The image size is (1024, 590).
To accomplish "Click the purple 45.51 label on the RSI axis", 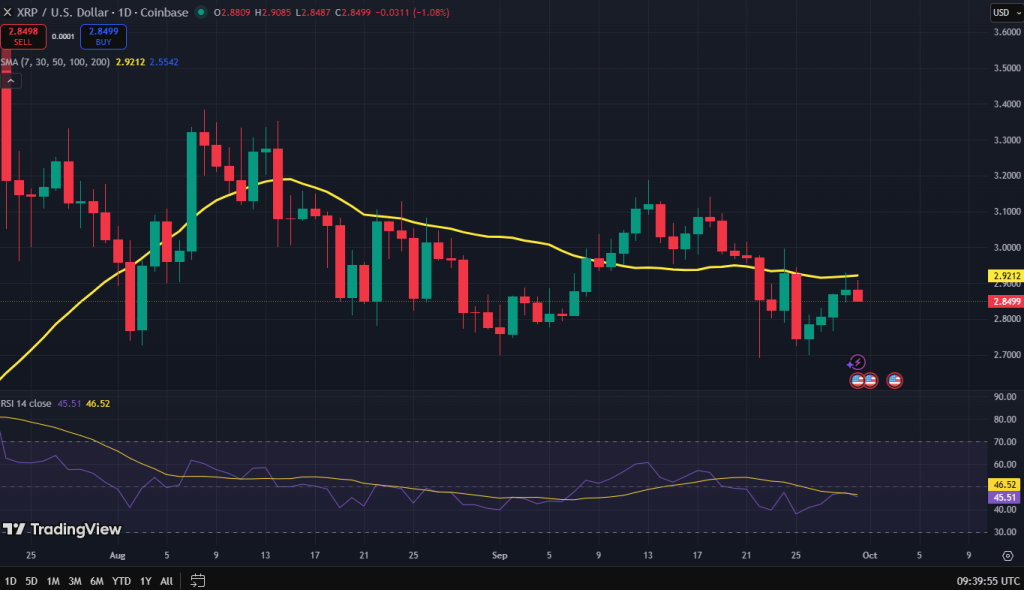I will tap(1004, 498).
